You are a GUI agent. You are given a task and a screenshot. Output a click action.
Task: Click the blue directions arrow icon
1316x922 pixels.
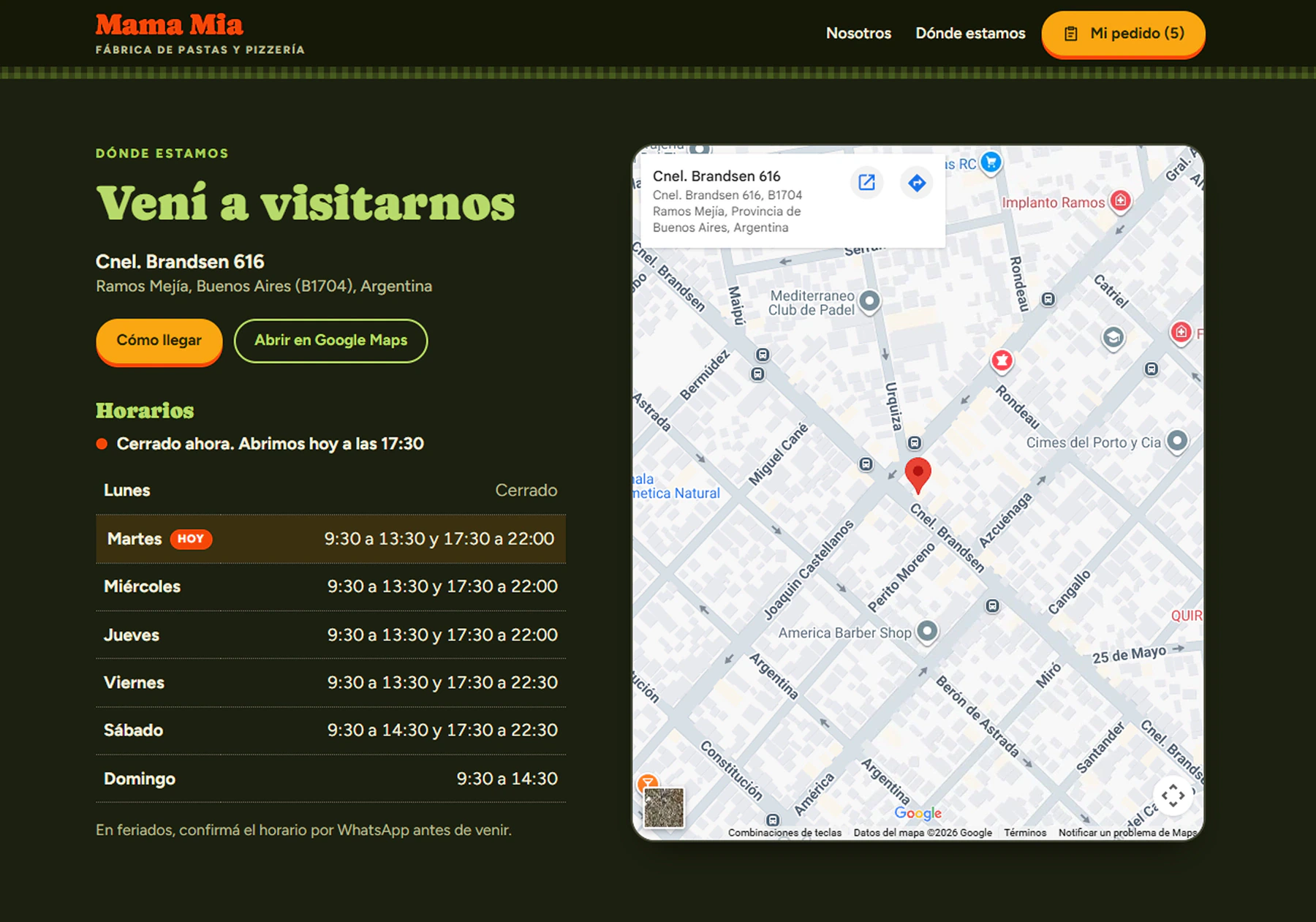click(x=917, y=183)
